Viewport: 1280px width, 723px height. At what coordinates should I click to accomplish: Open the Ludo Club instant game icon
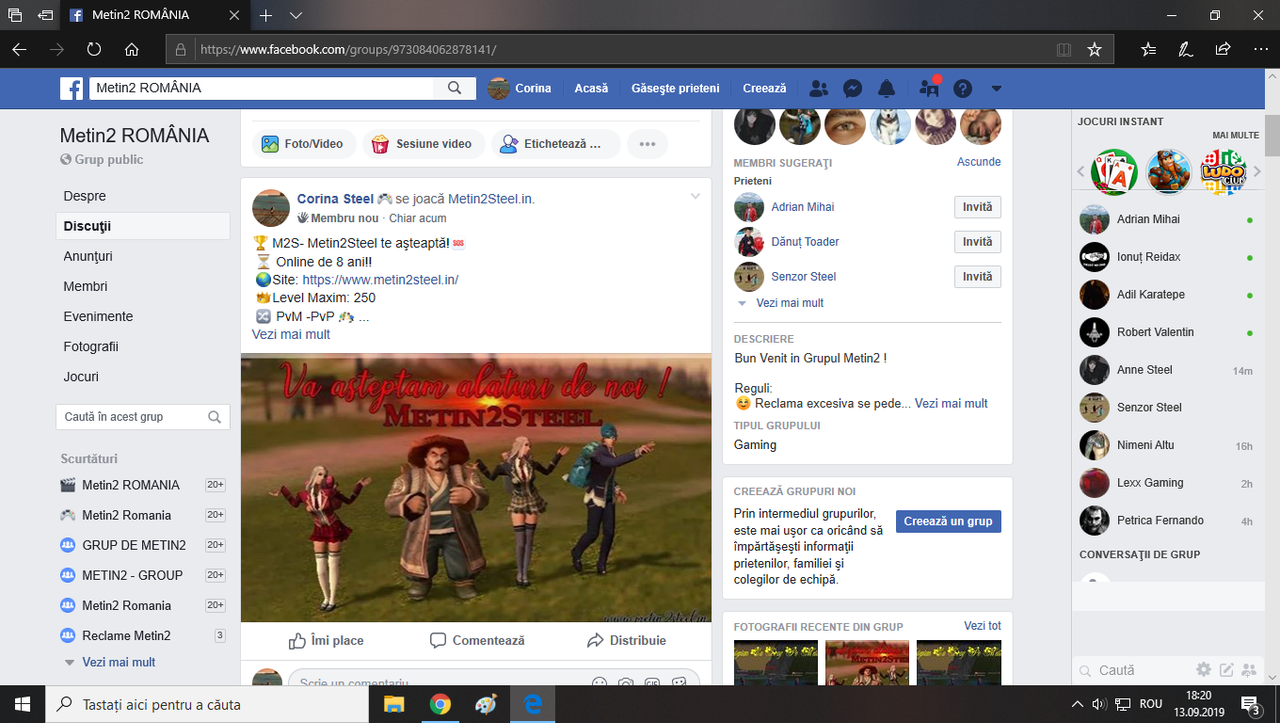coord(1223,172)
